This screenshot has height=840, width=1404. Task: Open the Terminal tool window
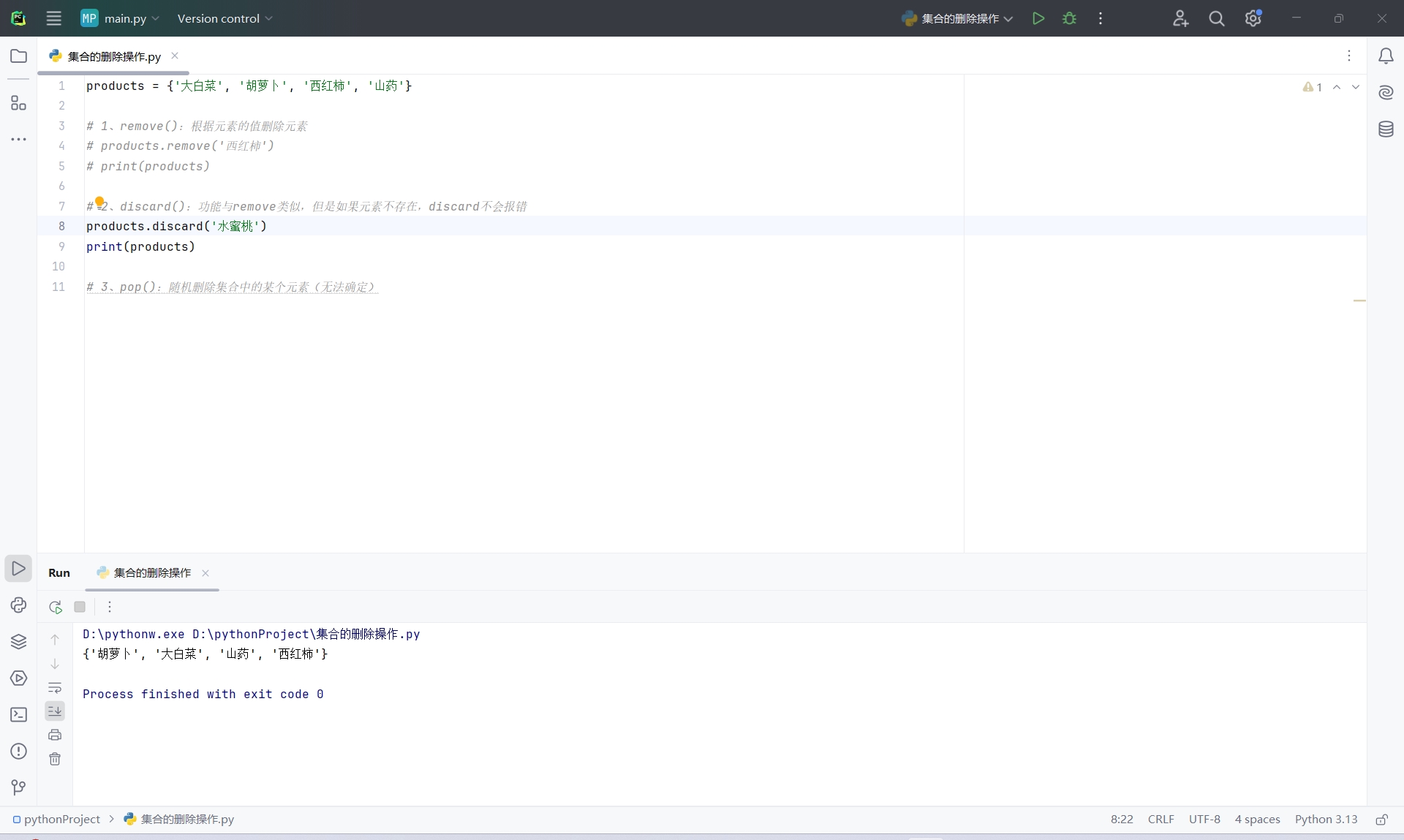point(18,715)
